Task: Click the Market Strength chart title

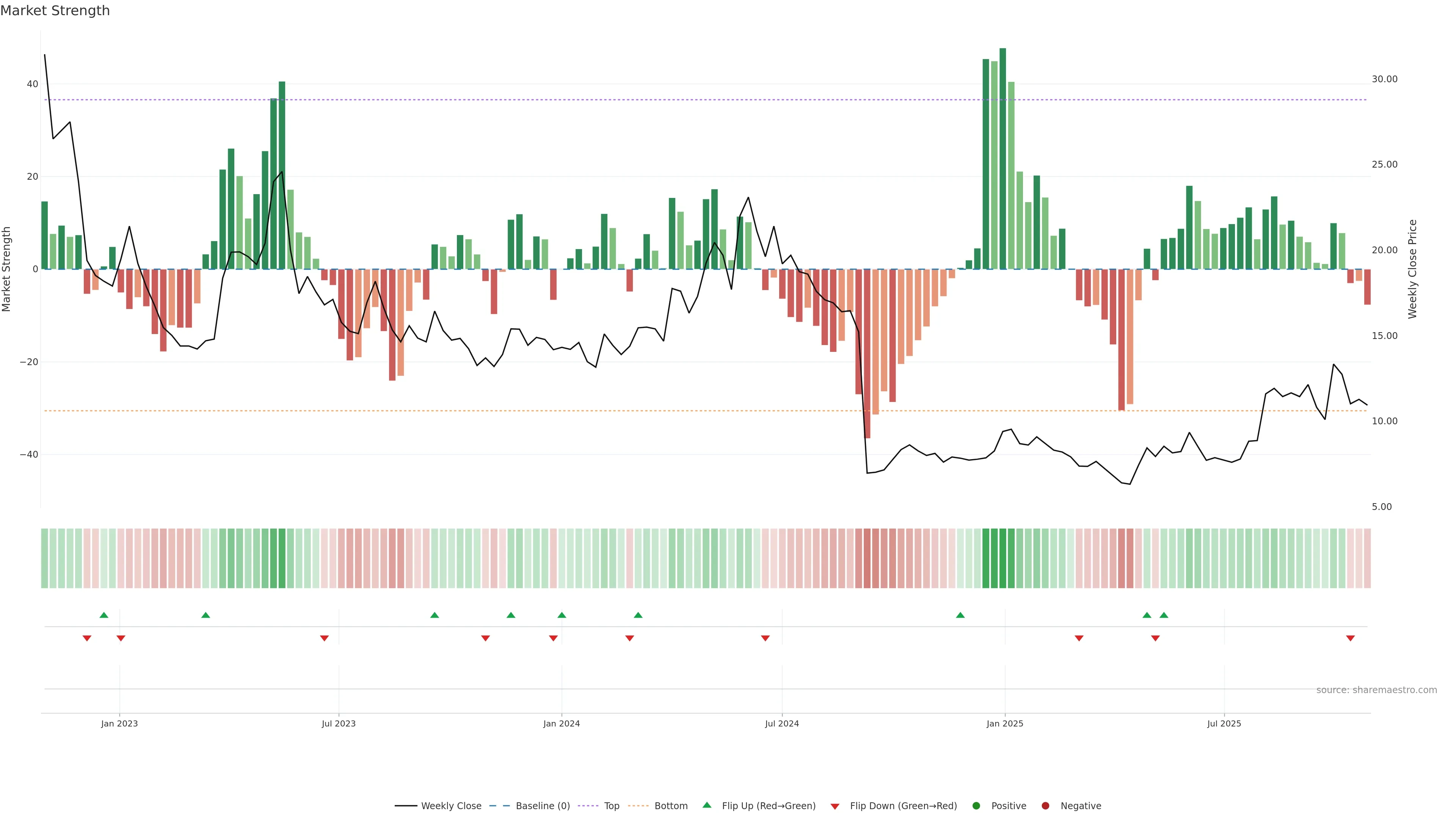Action: (55, 11)
